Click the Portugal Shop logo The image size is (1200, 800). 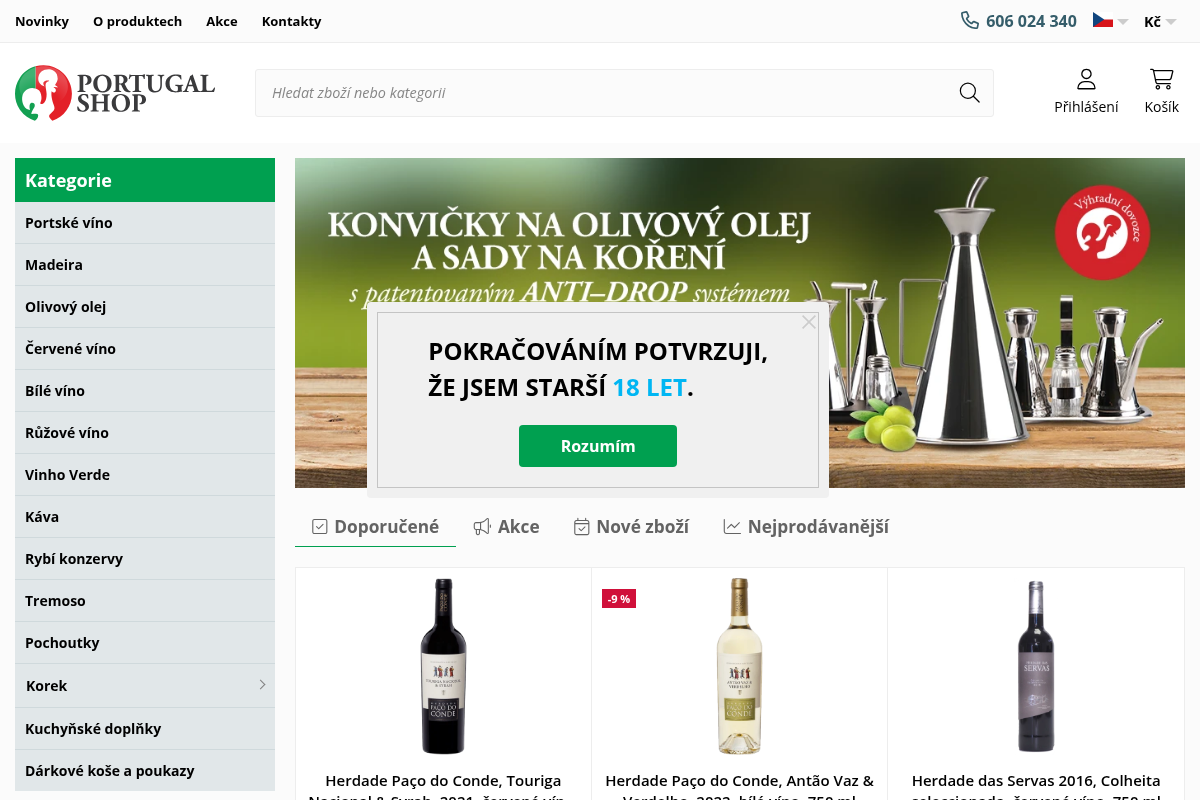(115, 93)
